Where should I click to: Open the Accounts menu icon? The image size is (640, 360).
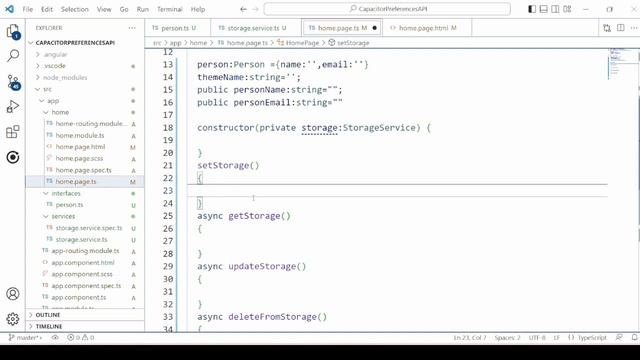coord(13,293)
